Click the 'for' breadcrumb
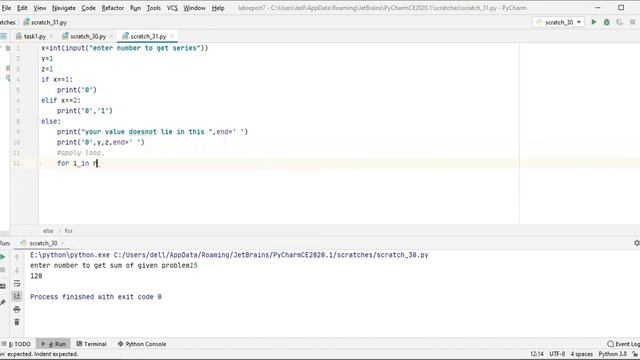The width and height of the screenshot is (640, 360). pos(69,231)
